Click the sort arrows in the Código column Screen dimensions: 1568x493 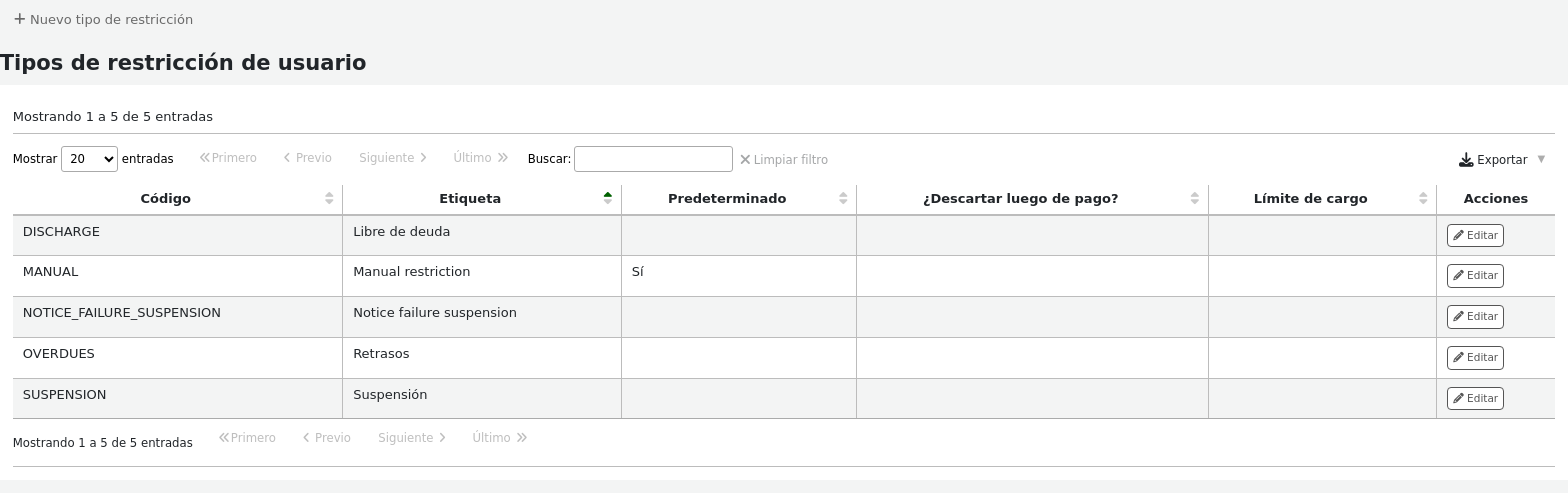click(x=329, y=198)
